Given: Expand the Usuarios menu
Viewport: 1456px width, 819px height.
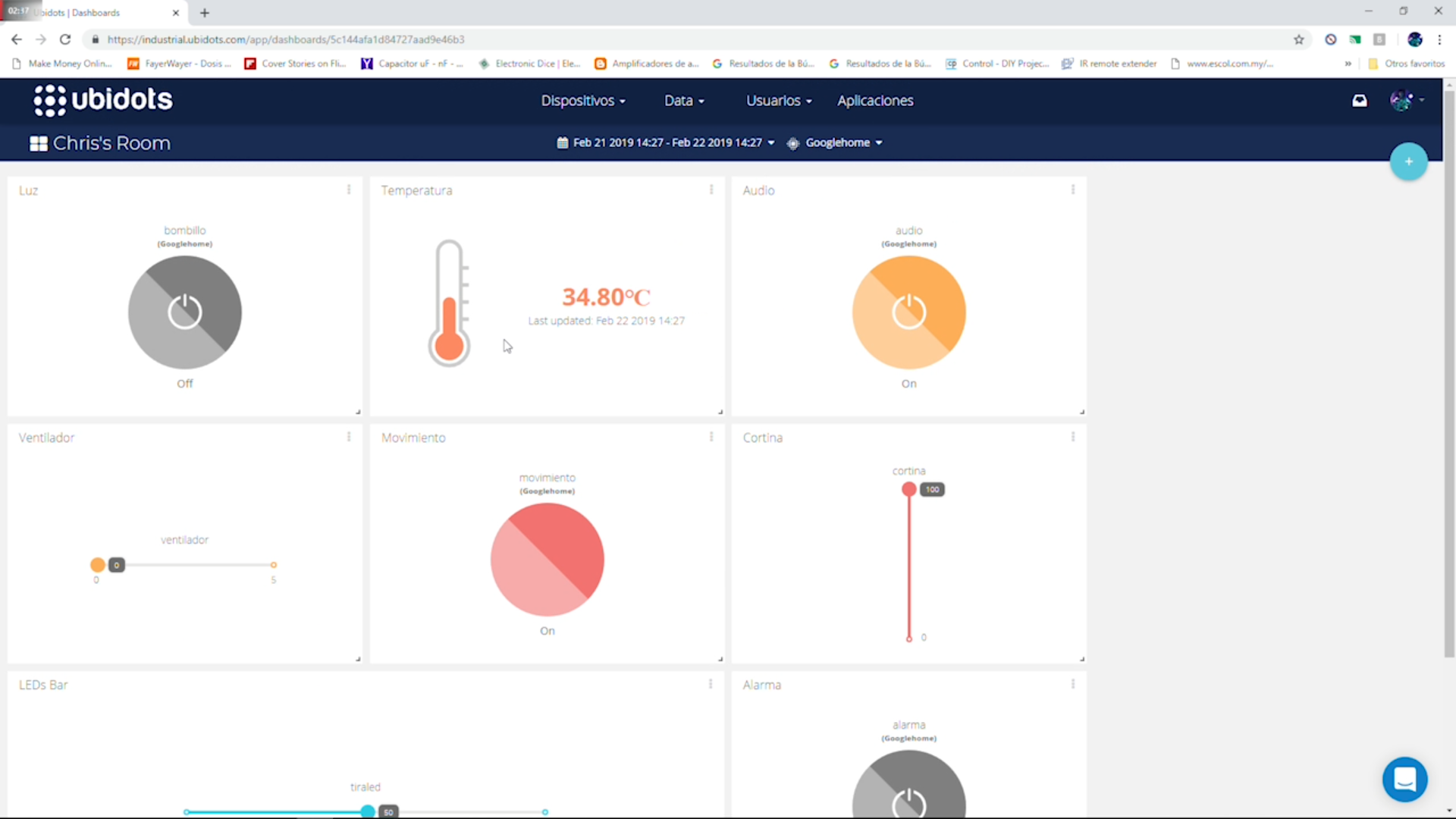Looking at the screenshot, I should point(779,101).
